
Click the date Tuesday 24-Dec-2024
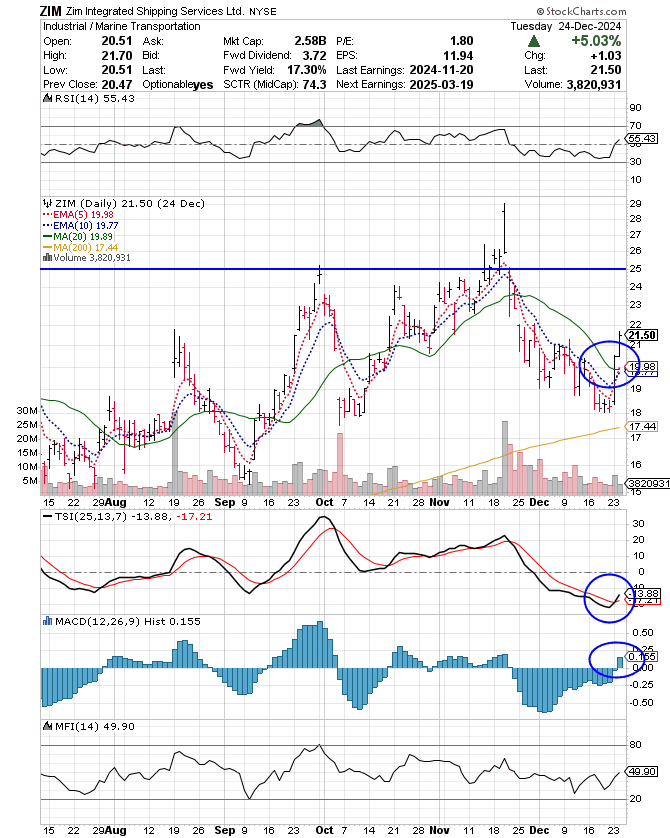pos(566,26)
